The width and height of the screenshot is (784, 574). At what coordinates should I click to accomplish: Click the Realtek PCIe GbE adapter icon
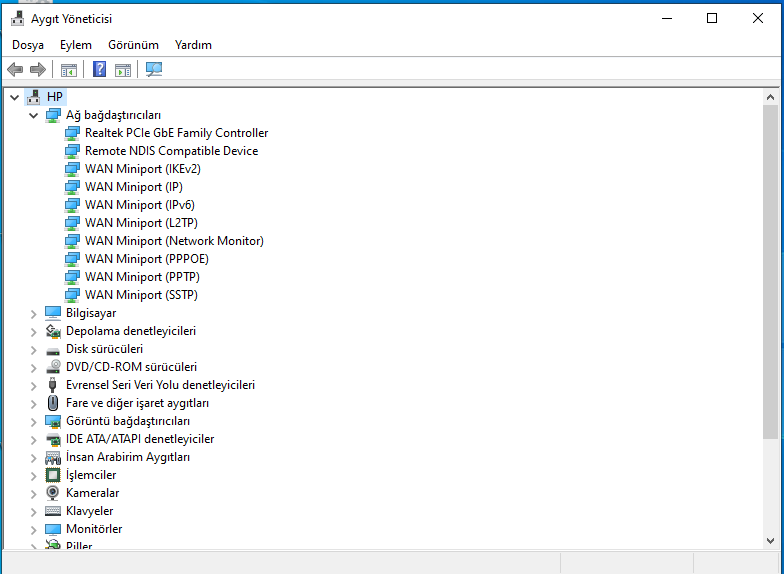pos(72,133)
